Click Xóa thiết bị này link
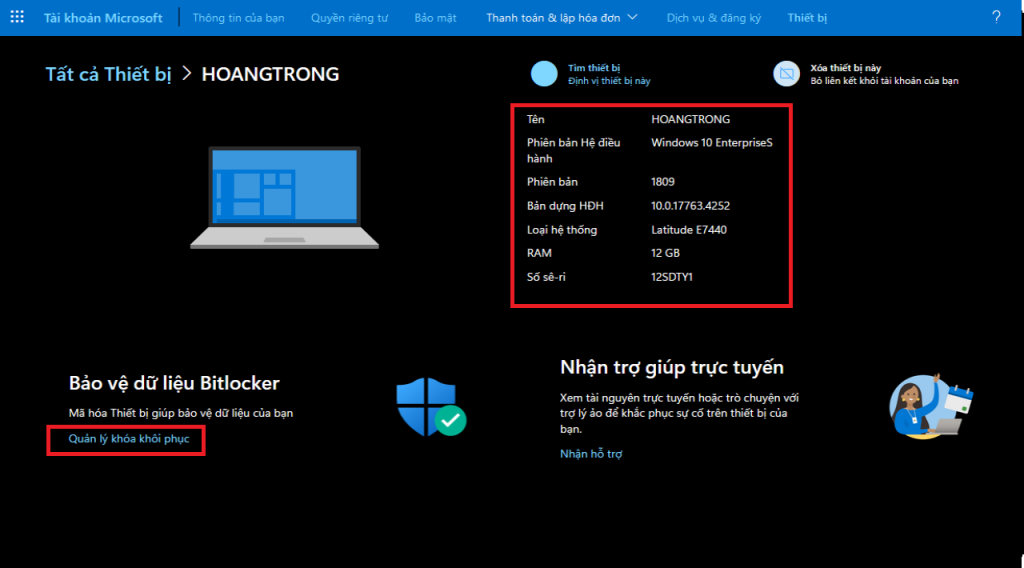 pyautogui.click(x=846, y=68)
